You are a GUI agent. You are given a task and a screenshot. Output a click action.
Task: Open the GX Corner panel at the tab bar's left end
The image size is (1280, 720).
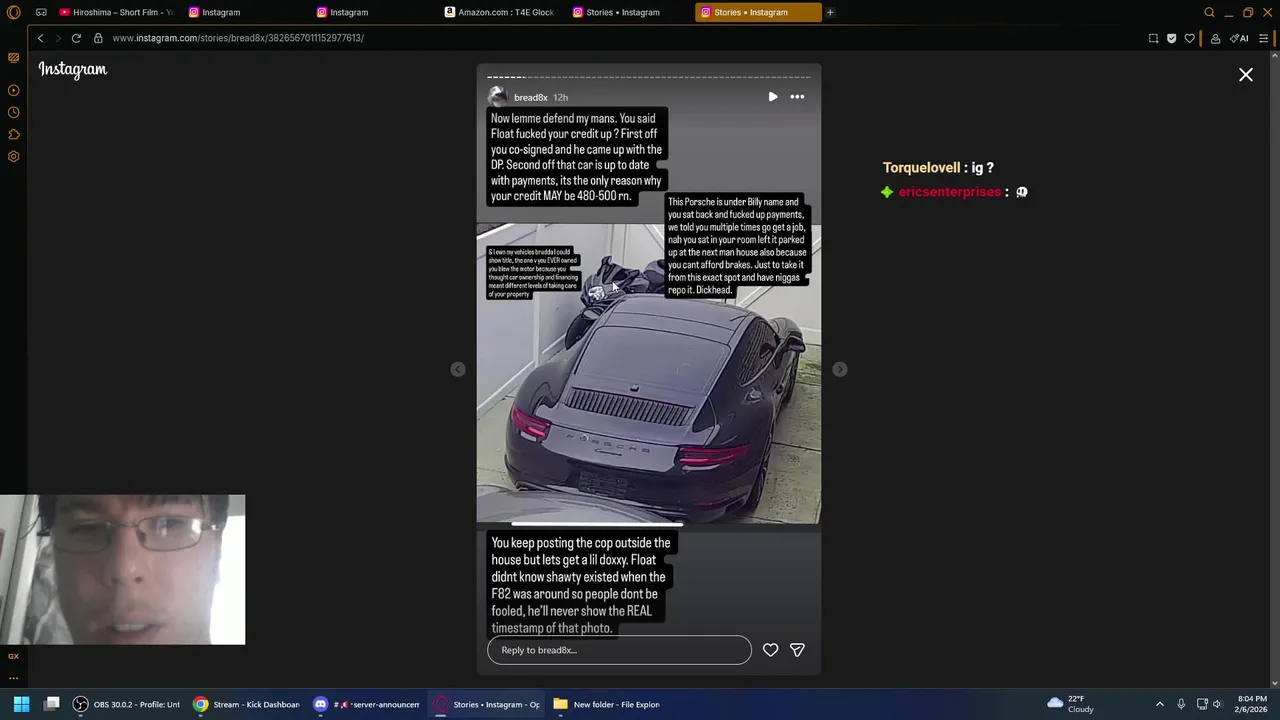[41, 12]
